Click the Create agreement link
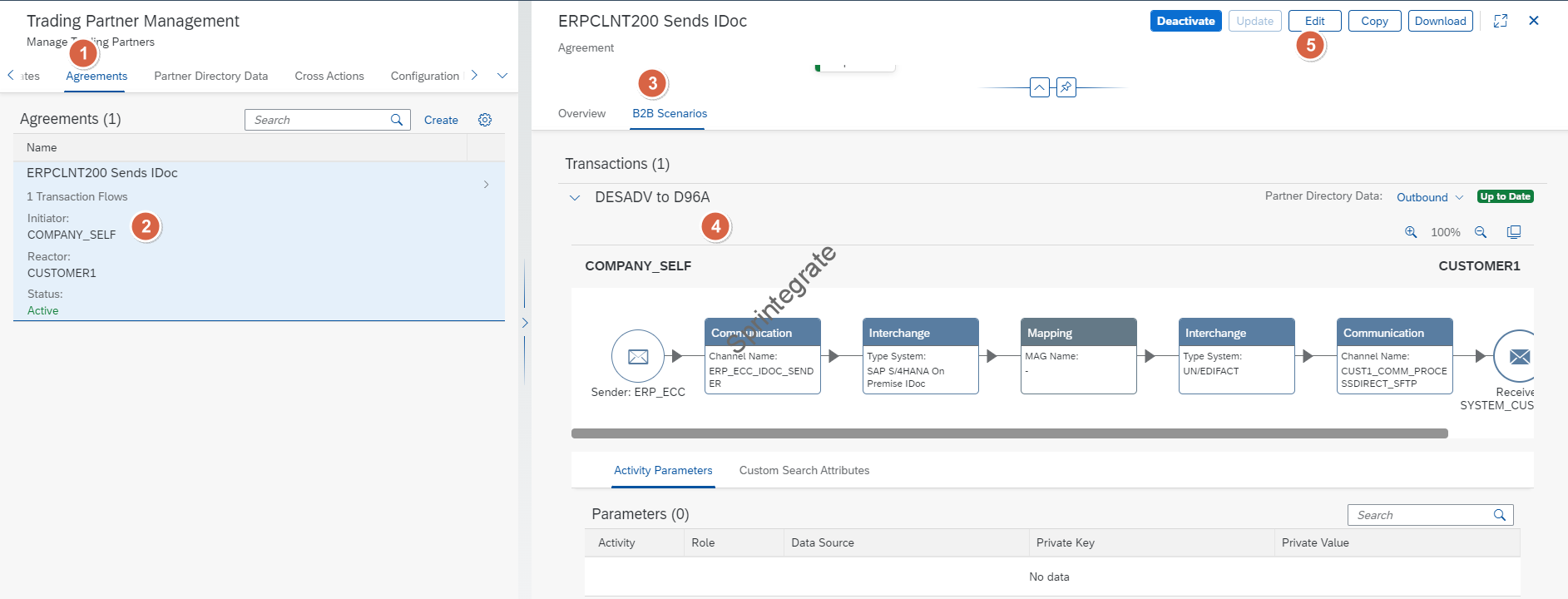 pos(441,120)
